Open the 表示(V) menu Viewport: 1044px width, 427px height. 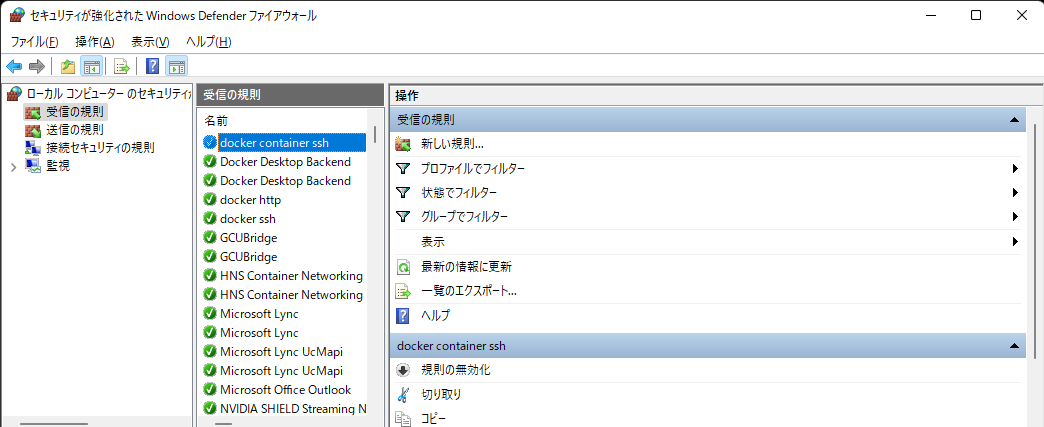point(150,41)
